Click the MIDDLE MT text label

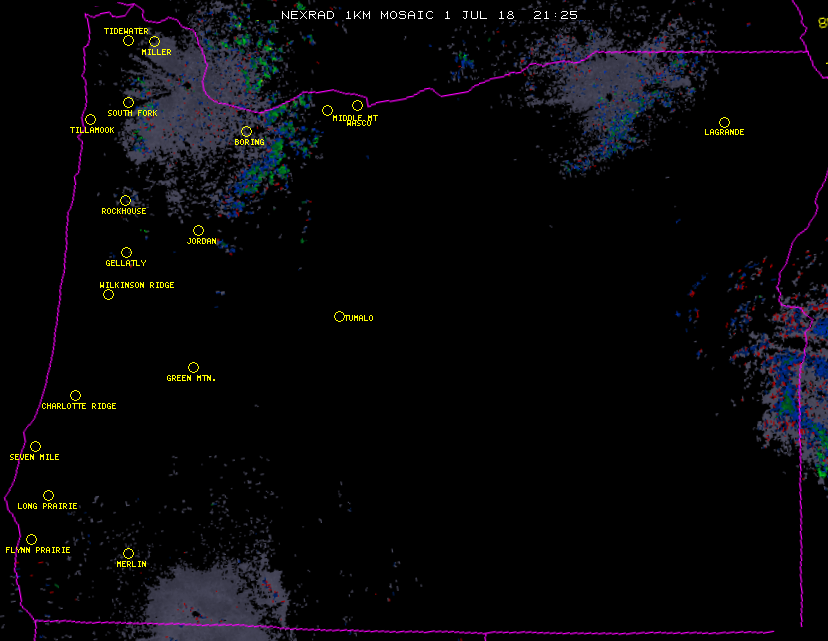355,118
